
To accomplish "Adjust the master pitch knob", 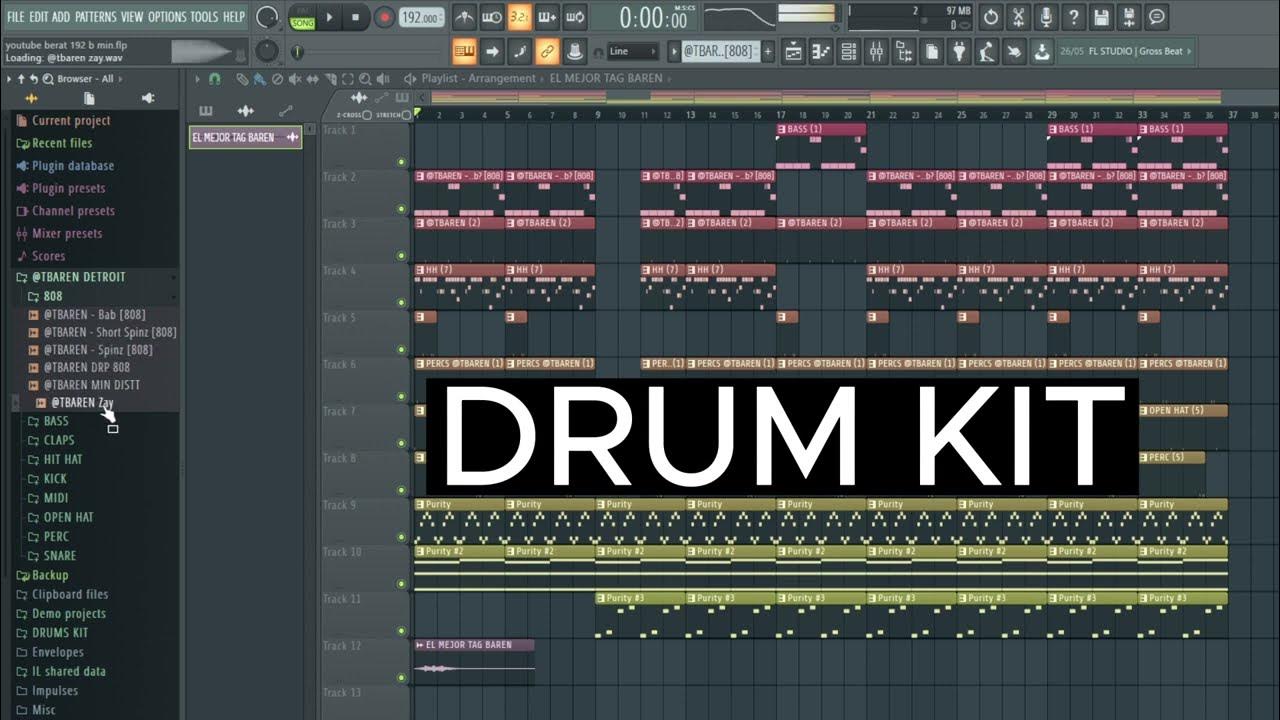I will (267, 51).
